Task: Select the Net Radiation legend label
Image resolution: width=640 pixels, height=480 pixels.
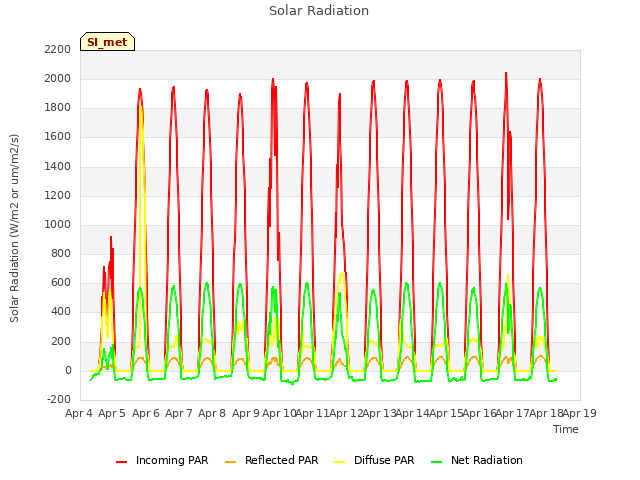Action: point(487,460)
